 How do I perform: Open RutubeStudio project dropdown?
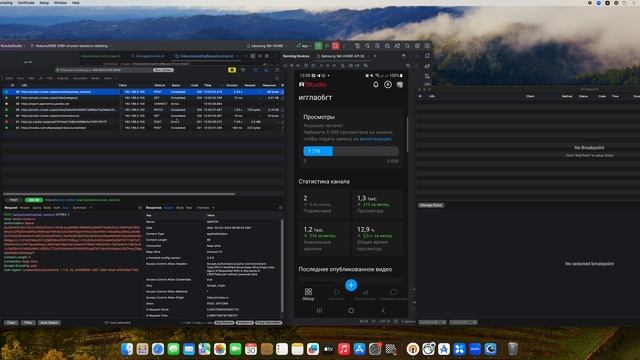coord(12,46)
